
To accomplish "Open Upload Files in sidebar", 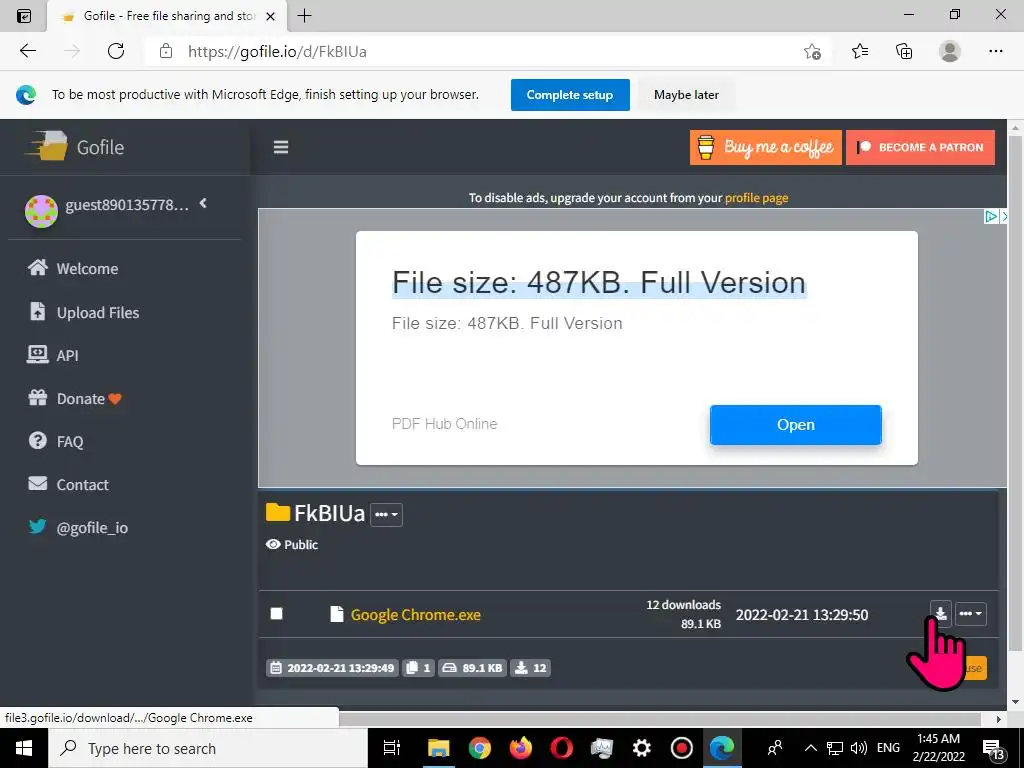I will coord(84,312).
